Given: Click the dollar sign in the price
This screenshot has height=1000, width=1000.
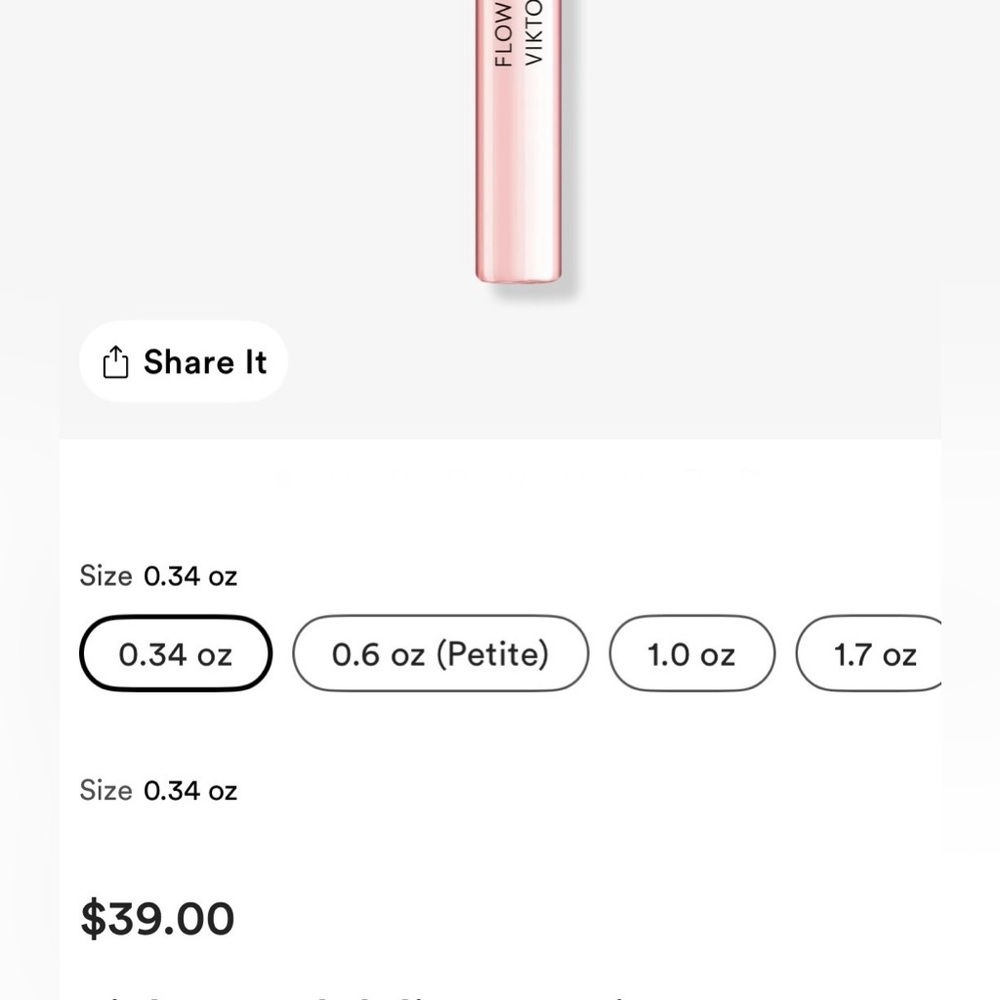Looking at the screenshot, I should tap(93, 918).
